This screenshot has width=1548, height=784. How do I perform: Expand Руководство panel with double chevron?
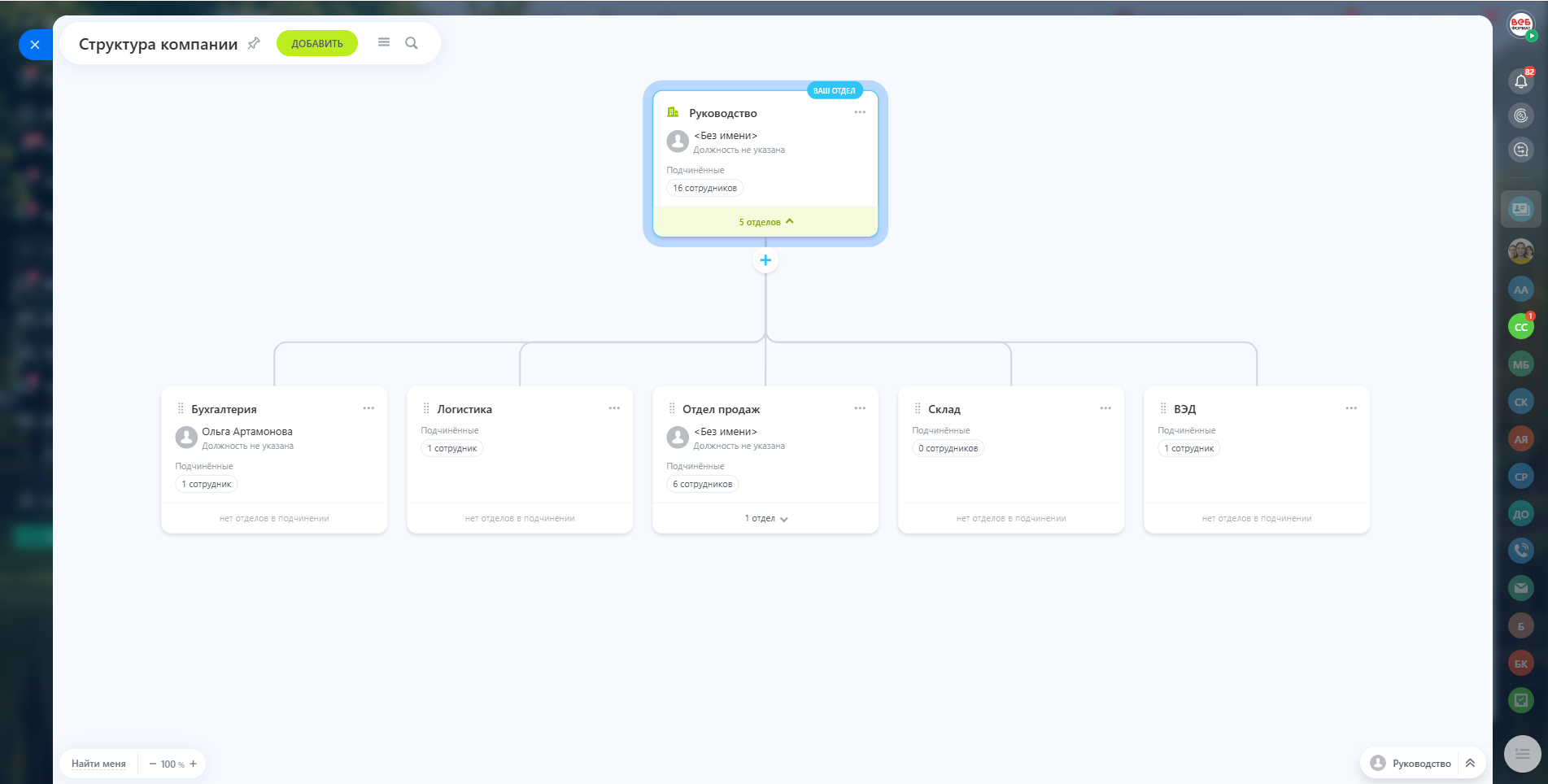[x=1470, y=763]
